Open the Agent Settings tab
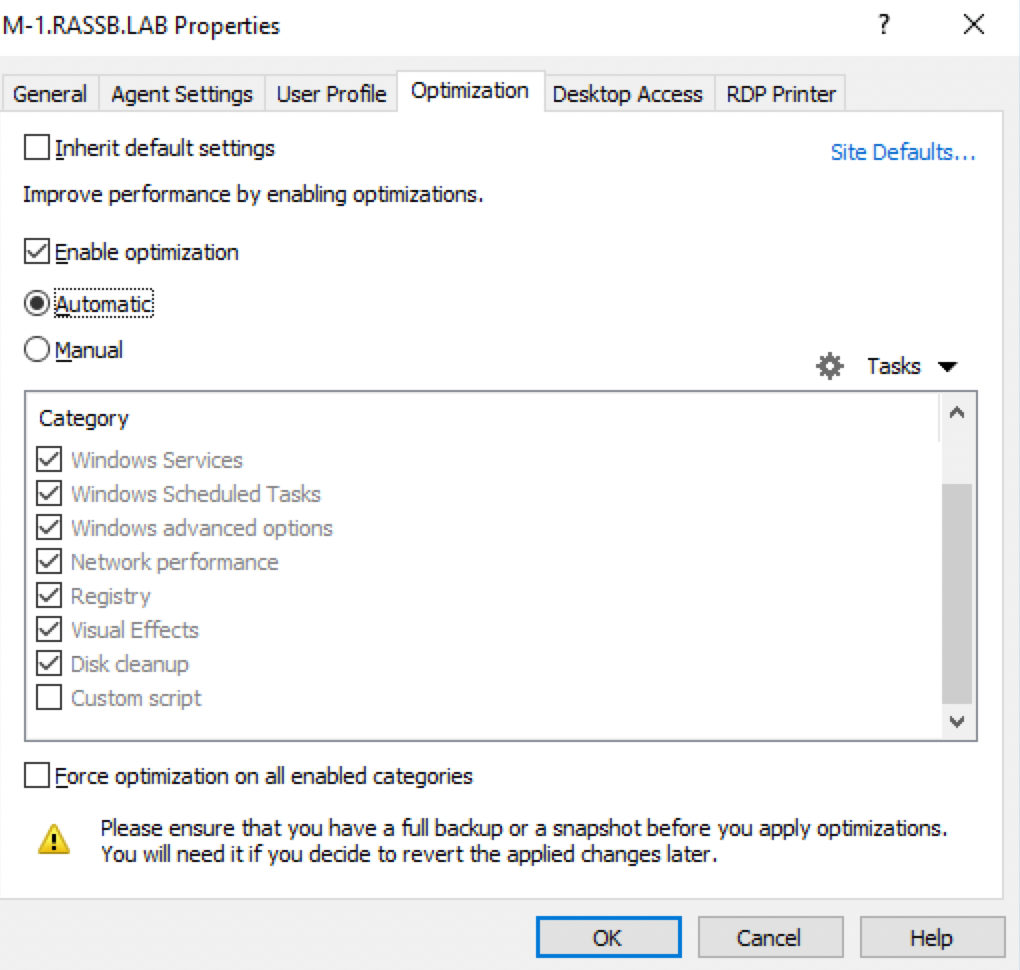The height and width of the screenshot is (970, 1020). pos(182,94)
